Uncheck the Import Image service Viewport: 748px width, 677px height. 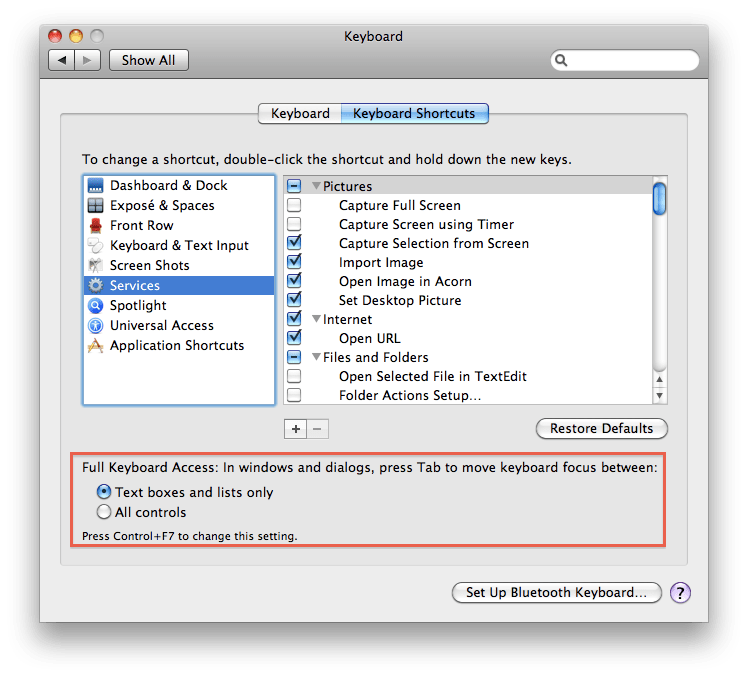point(294,262)
